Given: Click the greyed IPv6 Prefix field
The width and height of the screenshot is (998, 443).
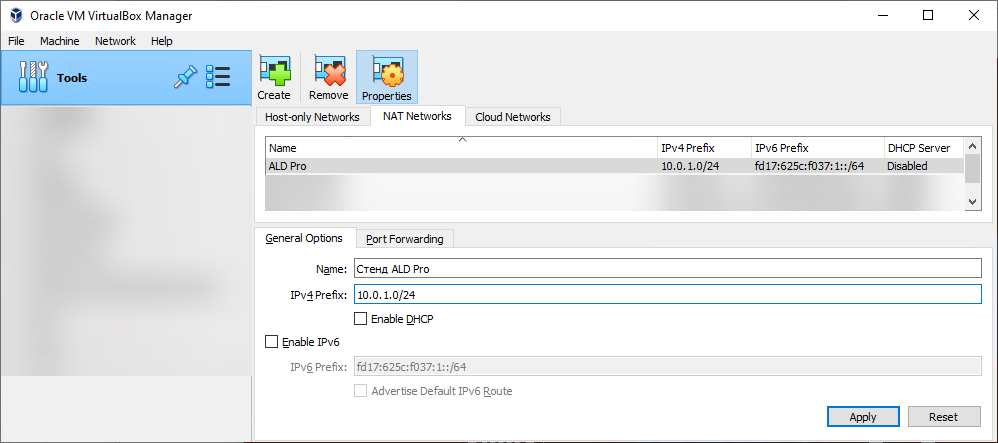Looking at the screenshot, I should pyautogui.click(x=667, y=367).
